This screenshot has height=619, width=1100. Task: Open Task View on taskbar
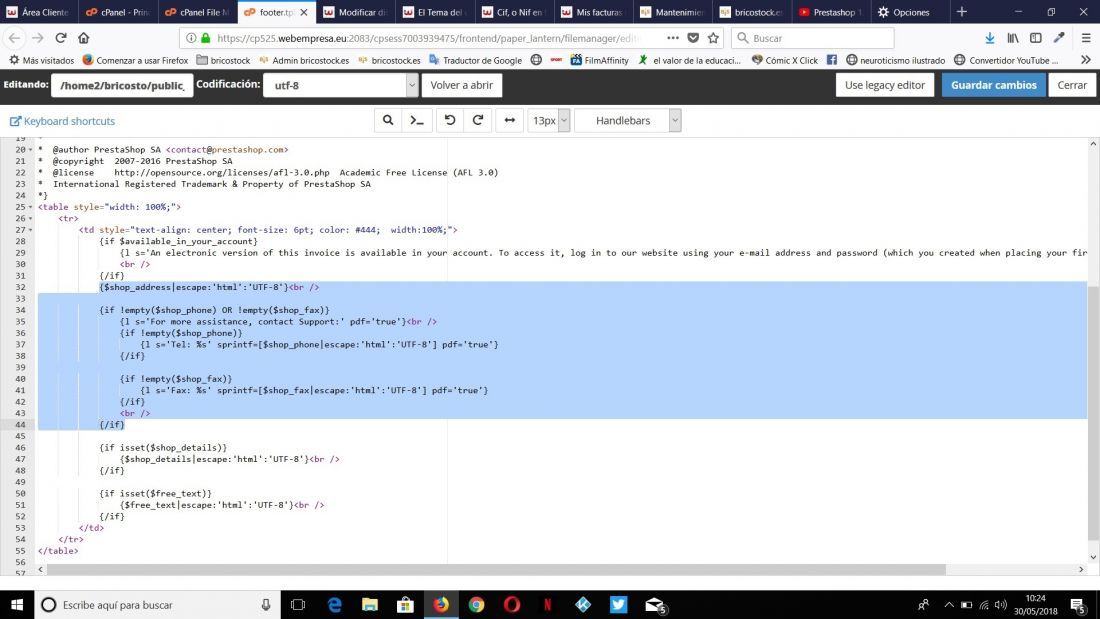click(x=298, y=604)
